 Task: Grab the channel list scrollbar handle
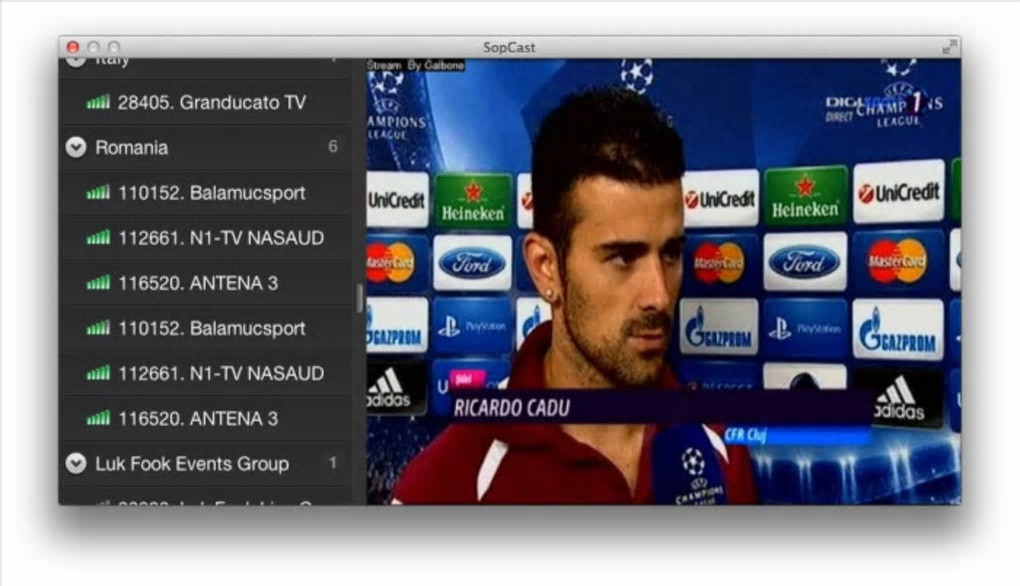tap(359, 298)
